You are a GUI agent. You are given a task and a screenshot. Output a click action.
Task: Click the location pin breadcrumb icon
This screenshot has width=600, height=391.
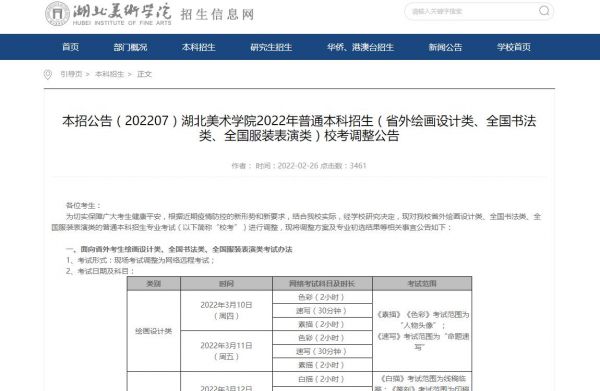click(x=47, y=74)
